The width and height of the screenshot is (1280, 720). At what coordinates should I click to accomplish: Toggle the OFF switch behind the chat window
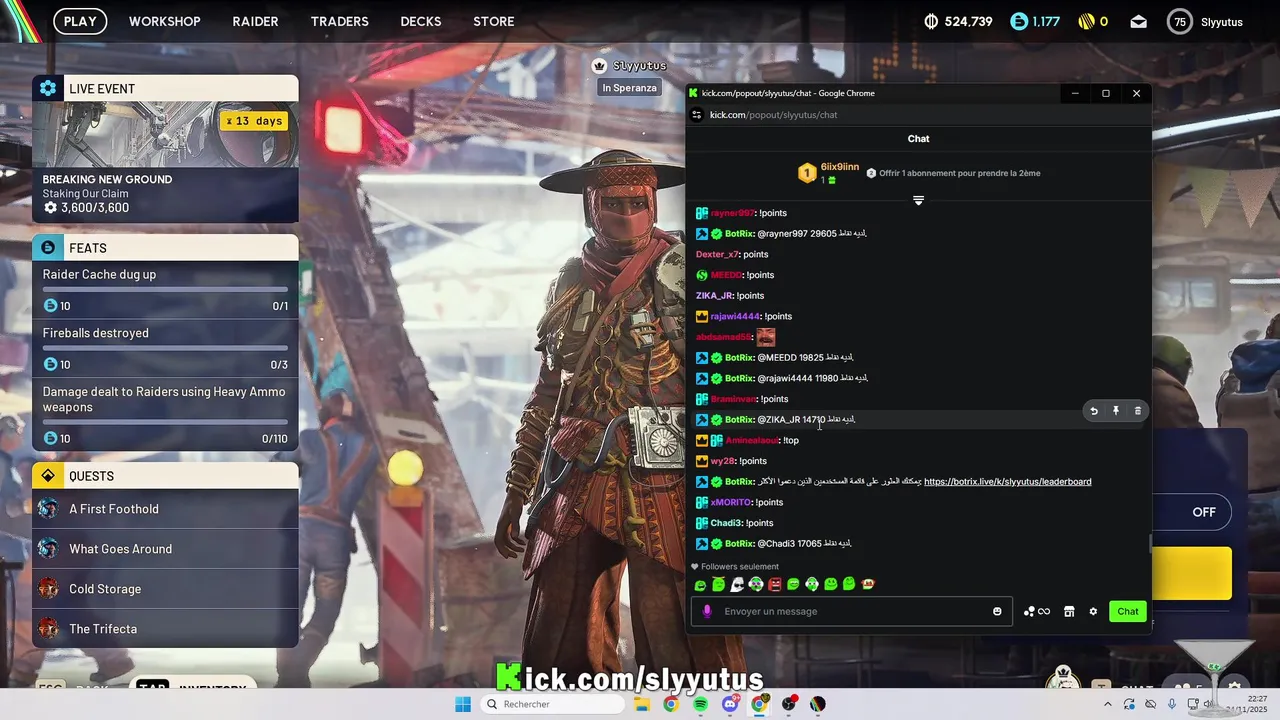(1204, 512)
